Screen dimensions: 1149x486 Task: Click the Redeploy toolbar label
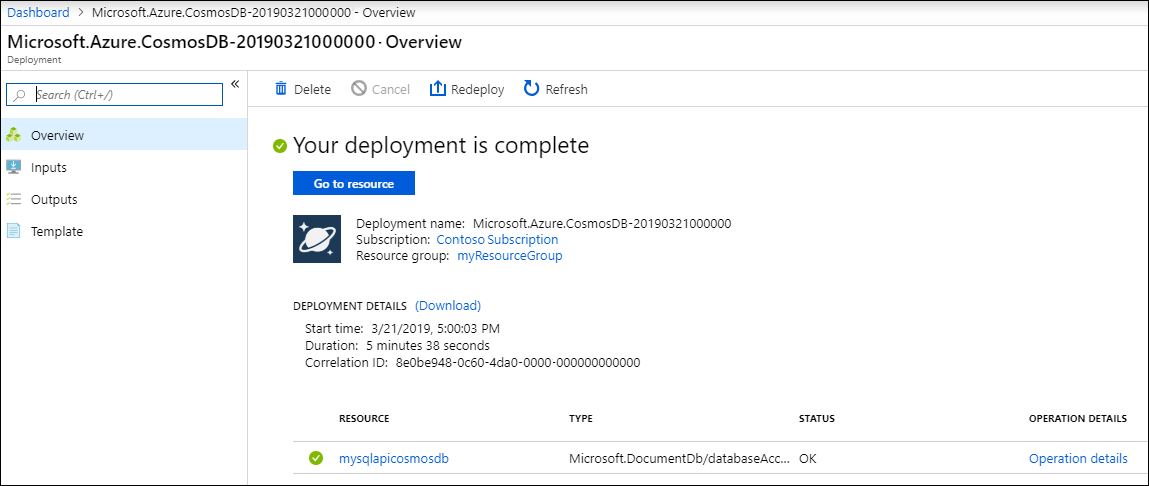pyautogui.click(x=478, y=89)
